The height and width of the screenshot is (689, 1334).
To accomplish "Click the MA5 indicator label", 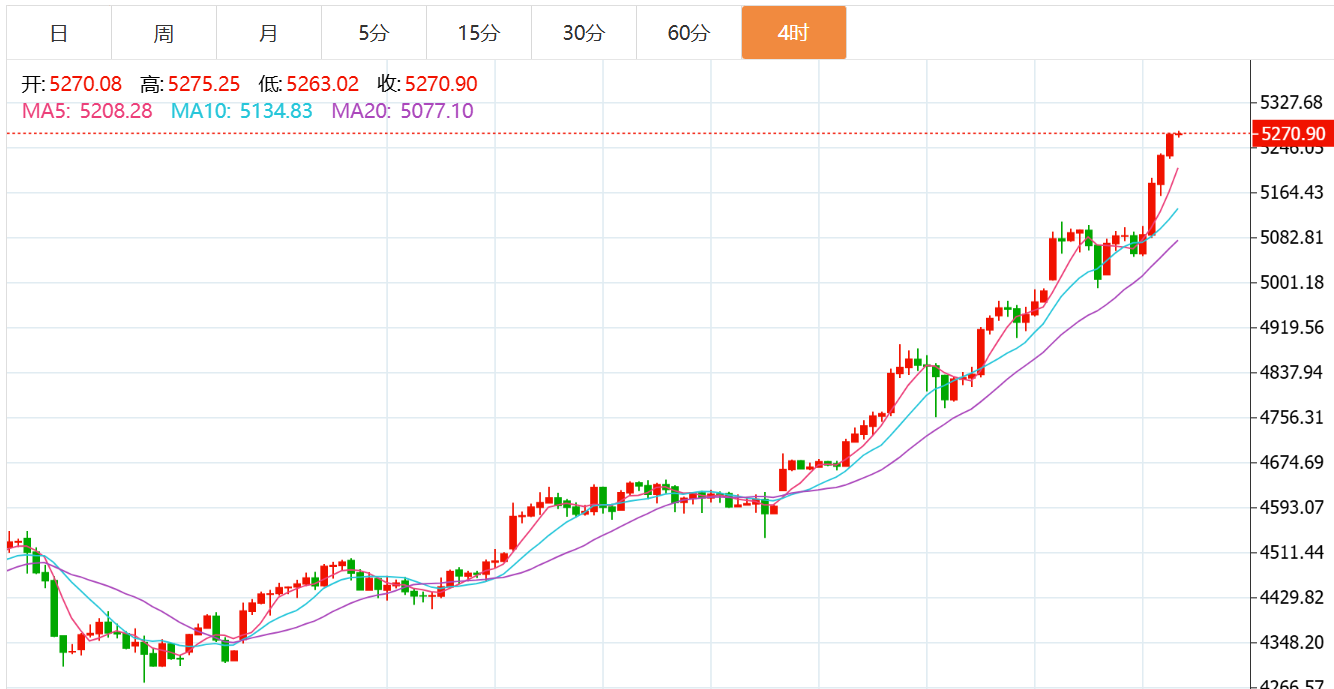I will (x=87, y=111).
